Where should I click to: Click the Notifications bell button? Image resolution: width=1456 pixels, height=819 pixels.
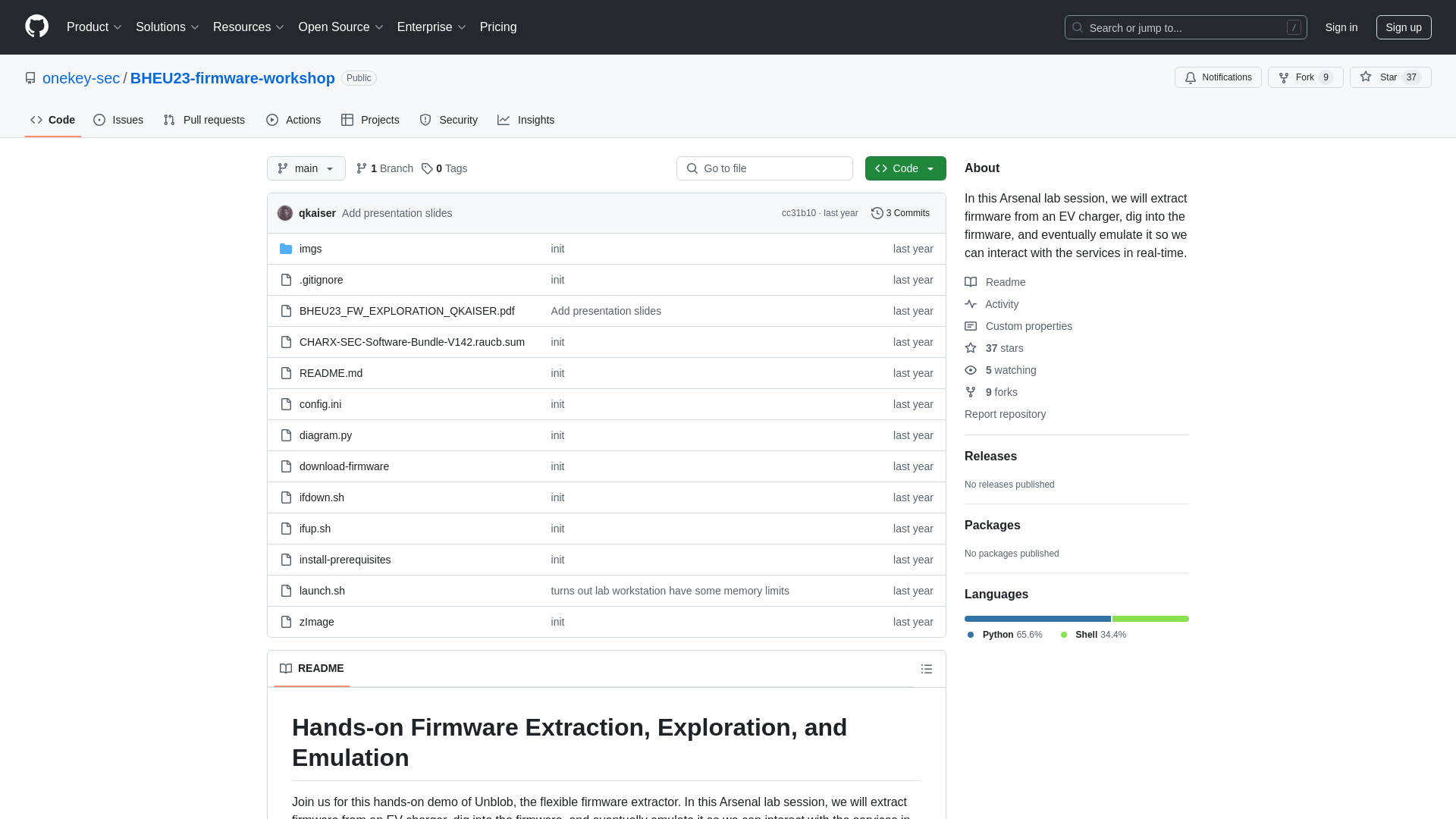point(1218,77)
